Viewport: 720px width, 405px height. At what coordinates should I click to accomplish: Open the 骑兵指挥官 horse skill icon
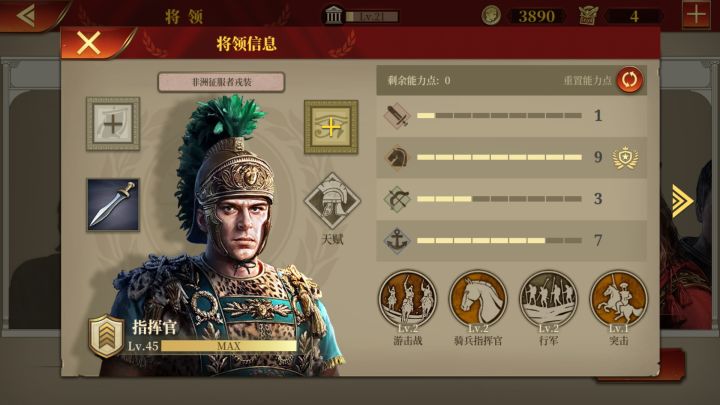(478, 299)
